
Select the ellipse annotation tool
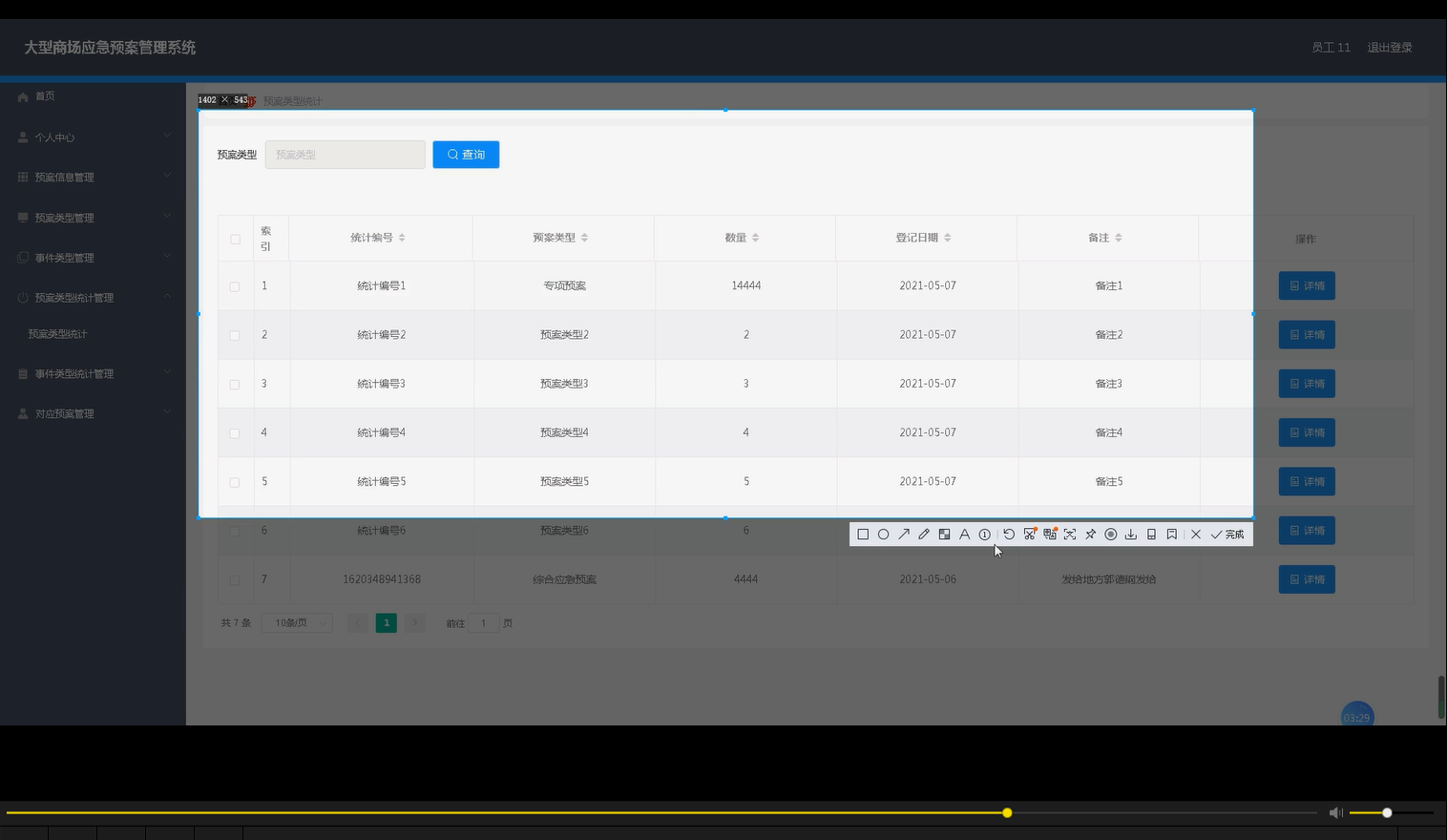point(884,535)
